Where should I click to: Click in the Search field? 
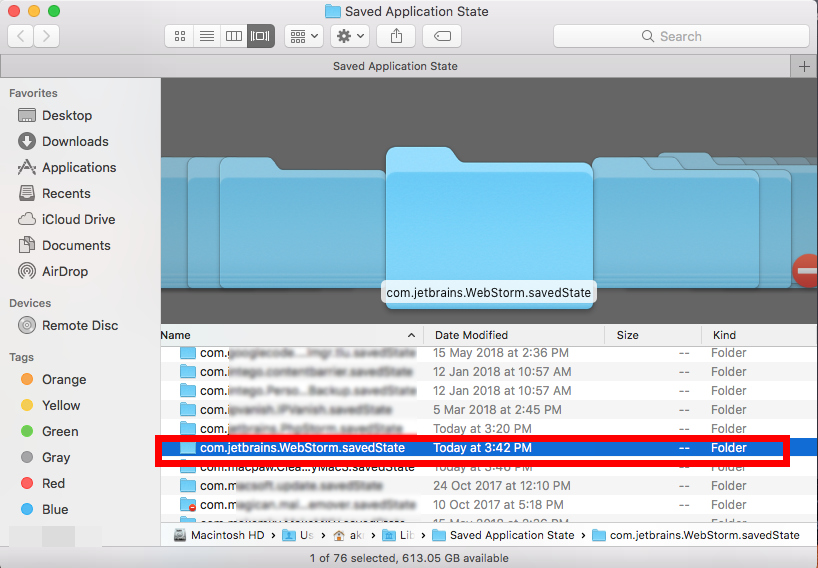(681, 36)
